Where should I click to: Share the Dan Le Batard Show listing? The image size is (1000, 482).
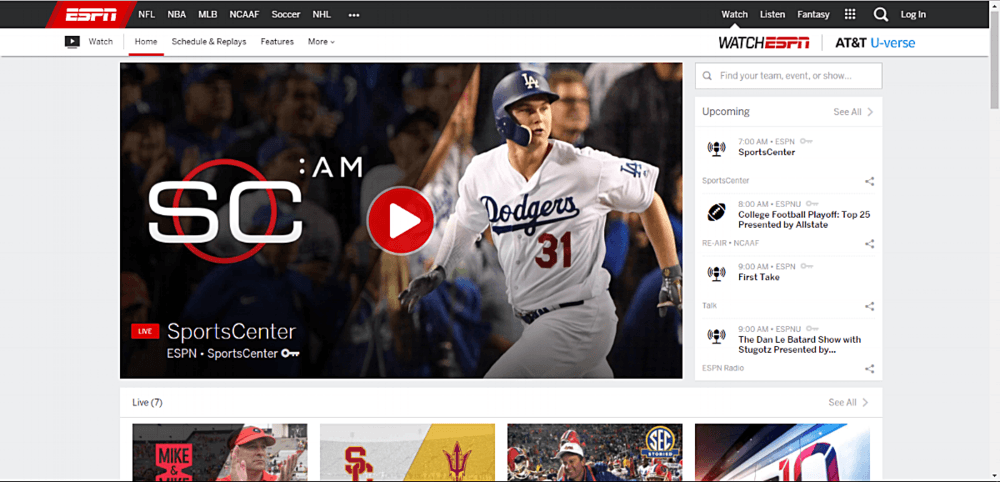point(869,369)
